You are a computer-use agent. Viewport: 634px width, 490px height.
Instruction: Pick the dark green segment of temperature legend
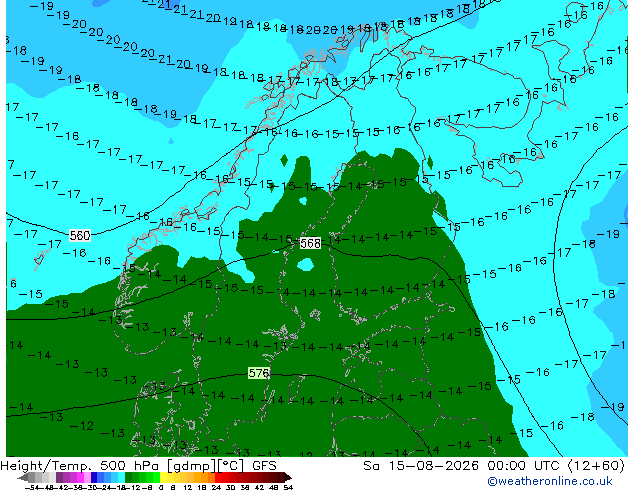pyautogui.click(x=129, y=477)
